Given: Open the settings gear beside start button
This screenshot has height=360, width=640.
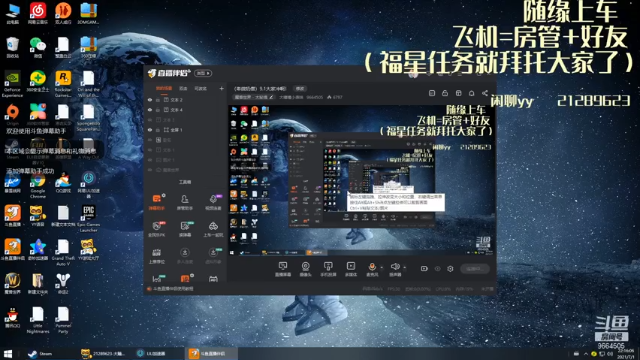Looking at the screenshot, I should click(450, 269).
